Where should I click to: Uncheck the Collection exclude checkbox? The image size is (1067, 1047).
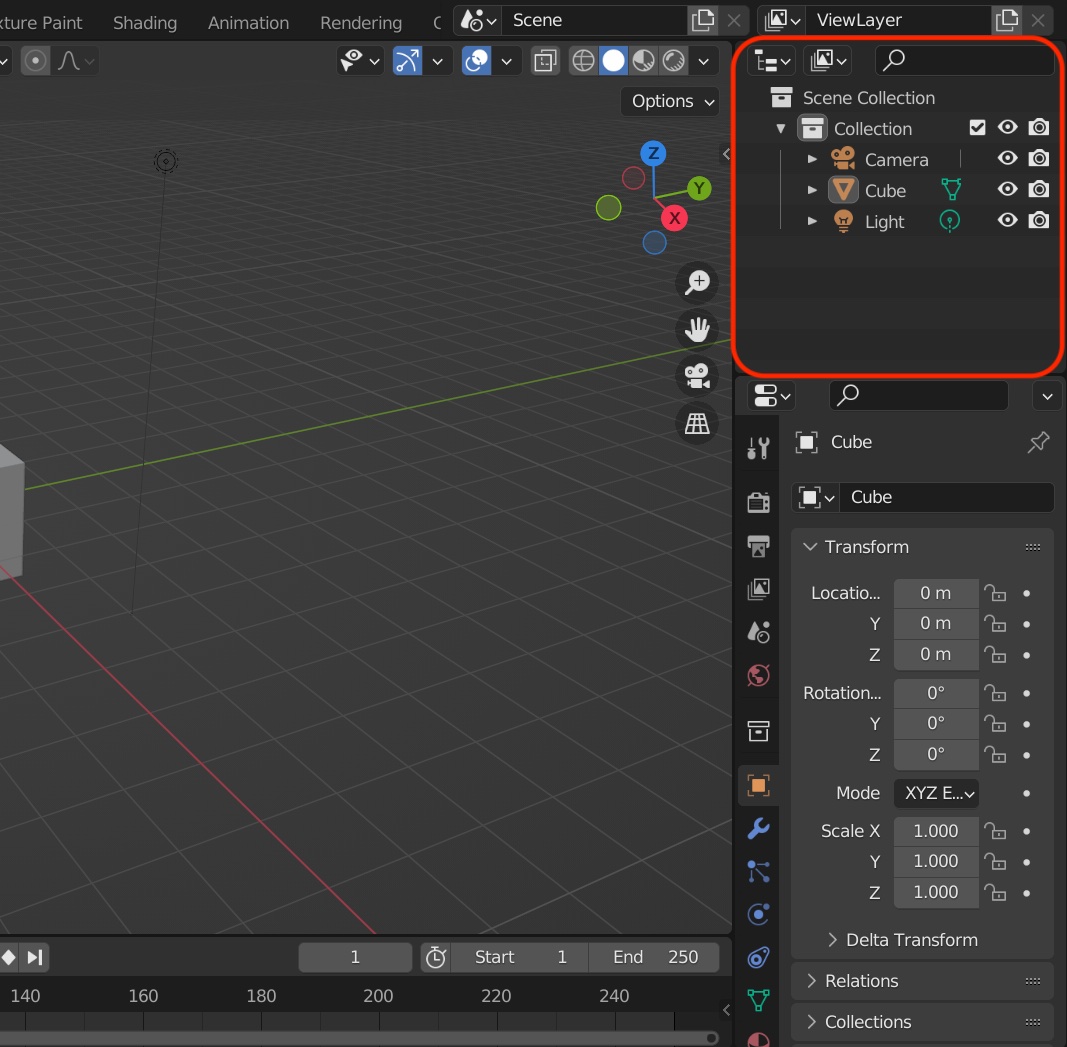[977, 128]
